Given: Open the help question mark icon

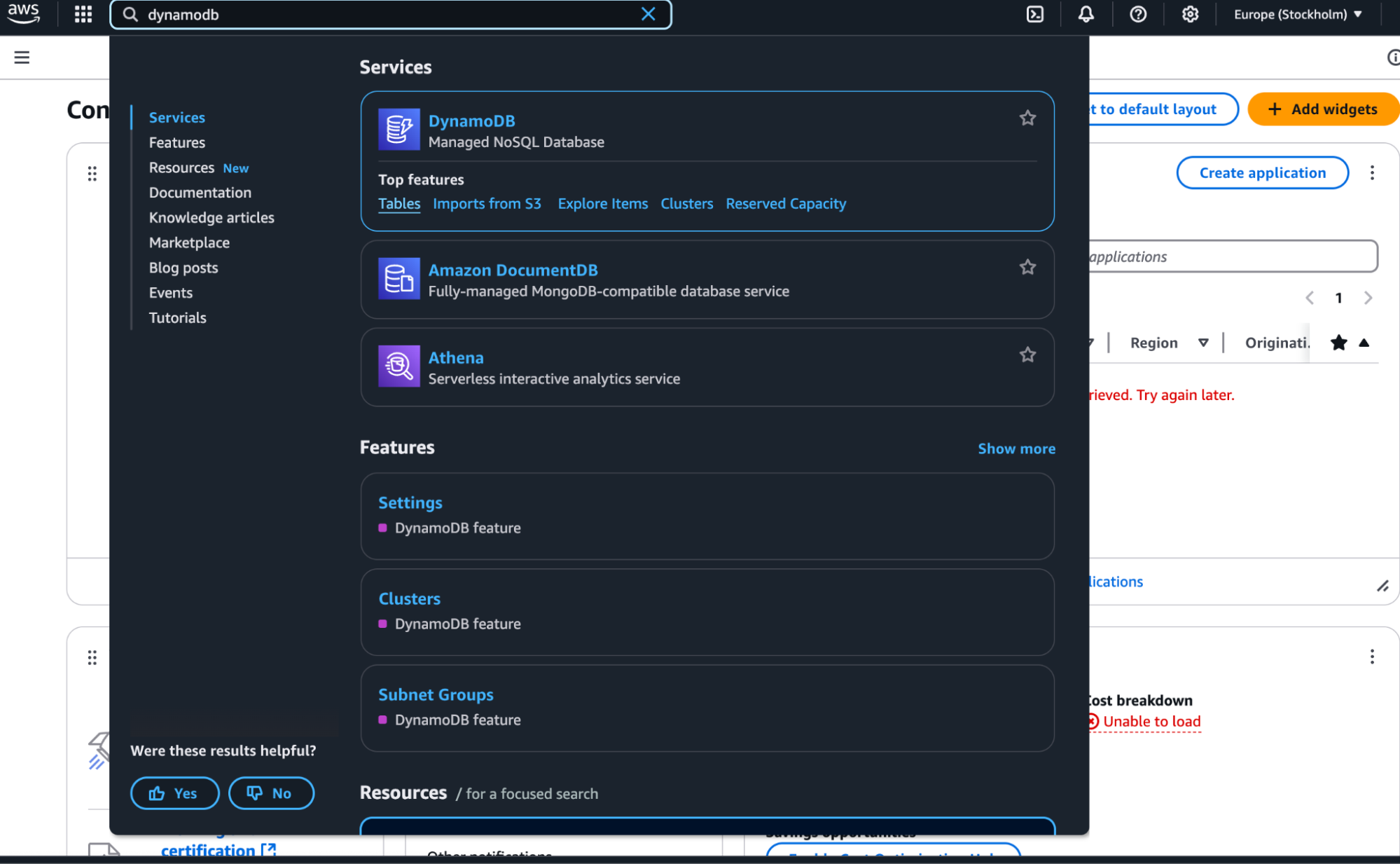Looking at the screenshot, I should click(x=1138, y=14).
